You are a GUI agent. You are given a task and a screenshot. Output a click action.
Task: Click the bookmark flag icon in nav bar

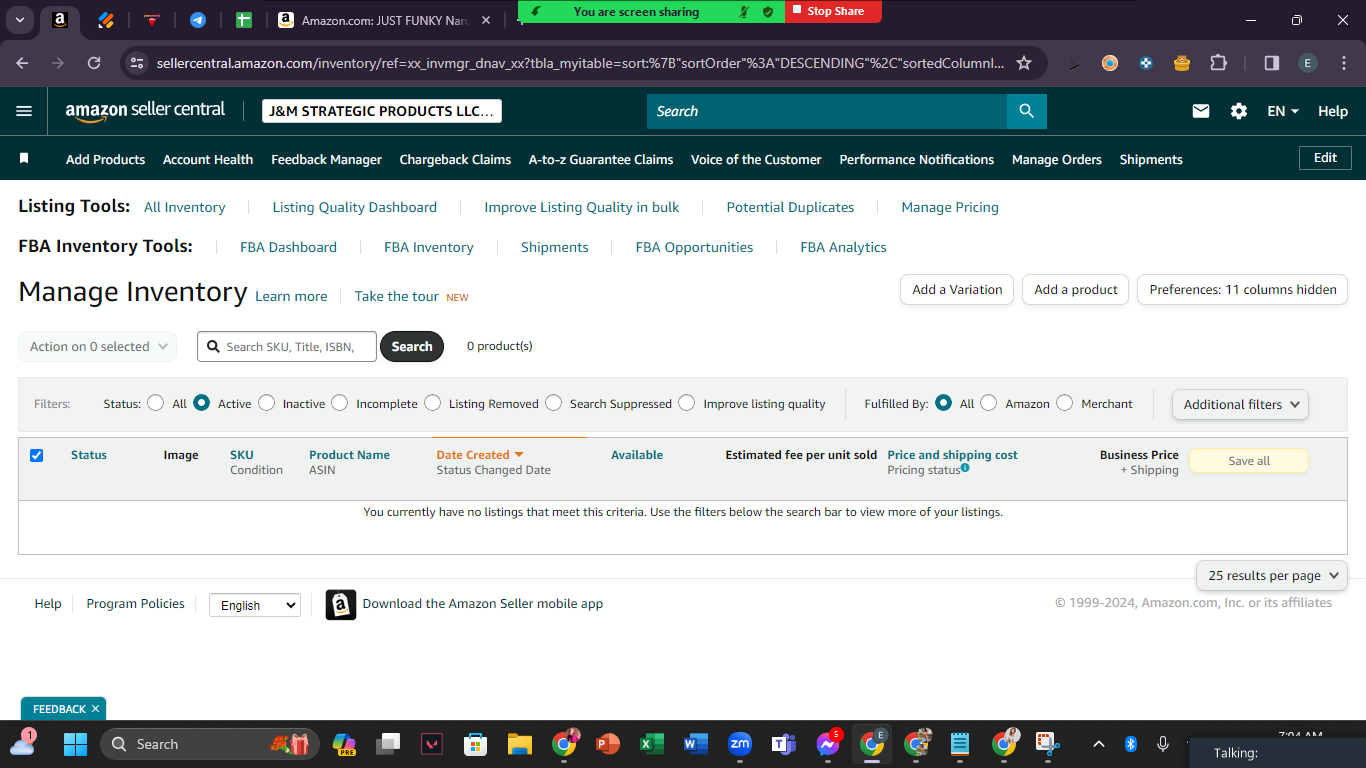tap(24, 159)
